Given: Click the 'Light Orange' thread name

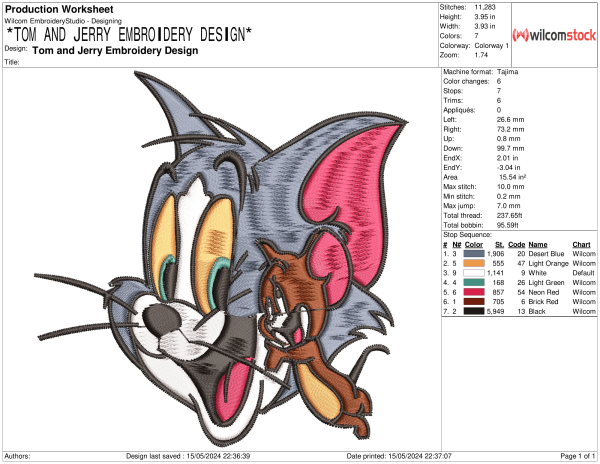Looking at the screenshot, I should click(x=548, y=263).
